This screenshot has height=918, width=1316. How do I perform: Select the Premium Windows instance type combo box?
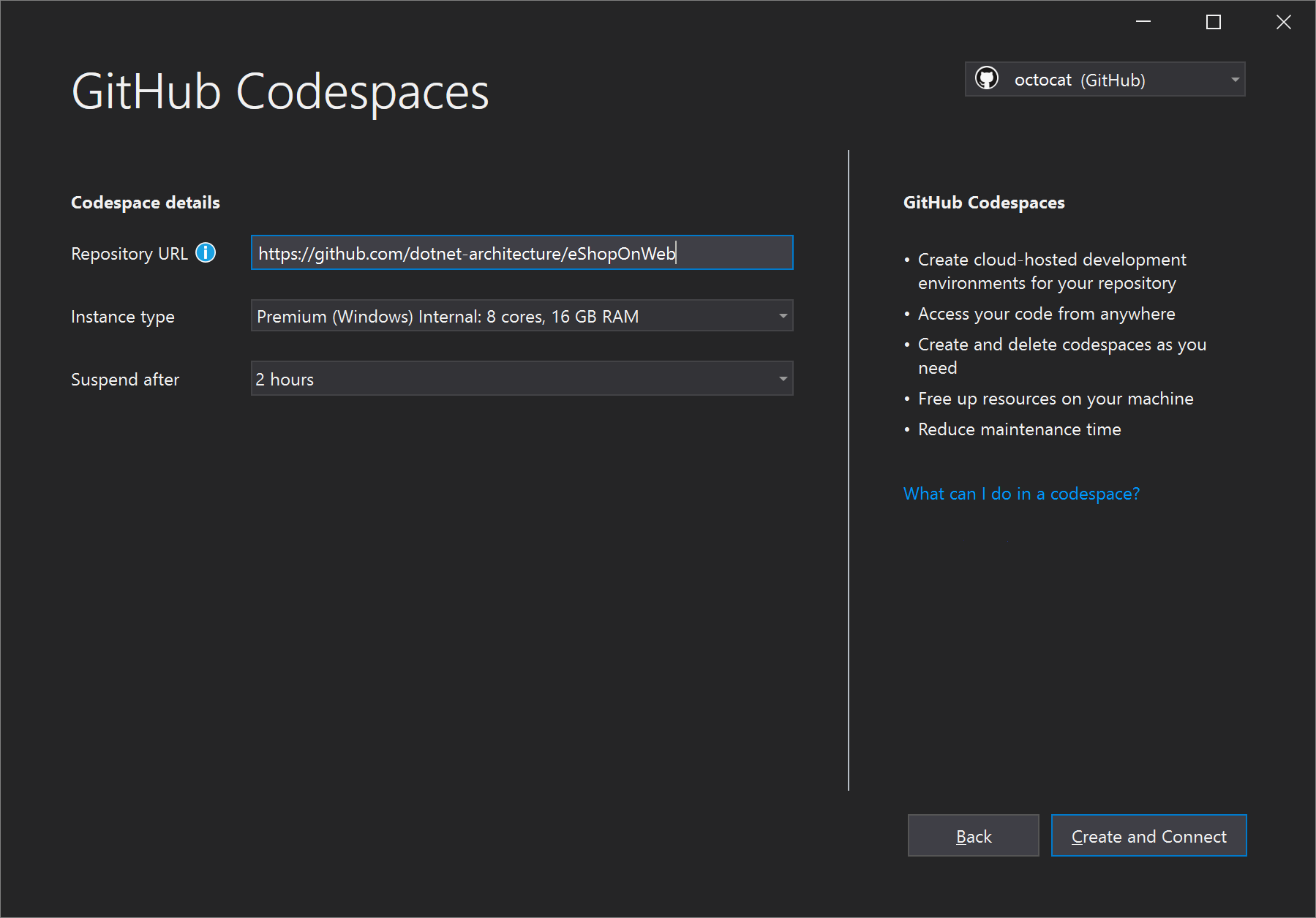(521, 316)
